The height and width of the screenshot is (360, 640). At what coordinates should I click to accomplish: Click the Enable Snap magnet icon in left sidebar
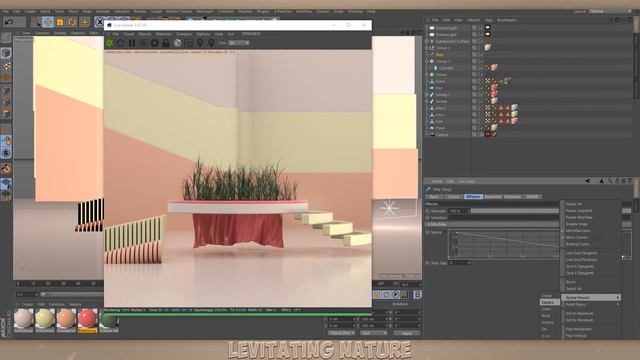click(6, 169)
